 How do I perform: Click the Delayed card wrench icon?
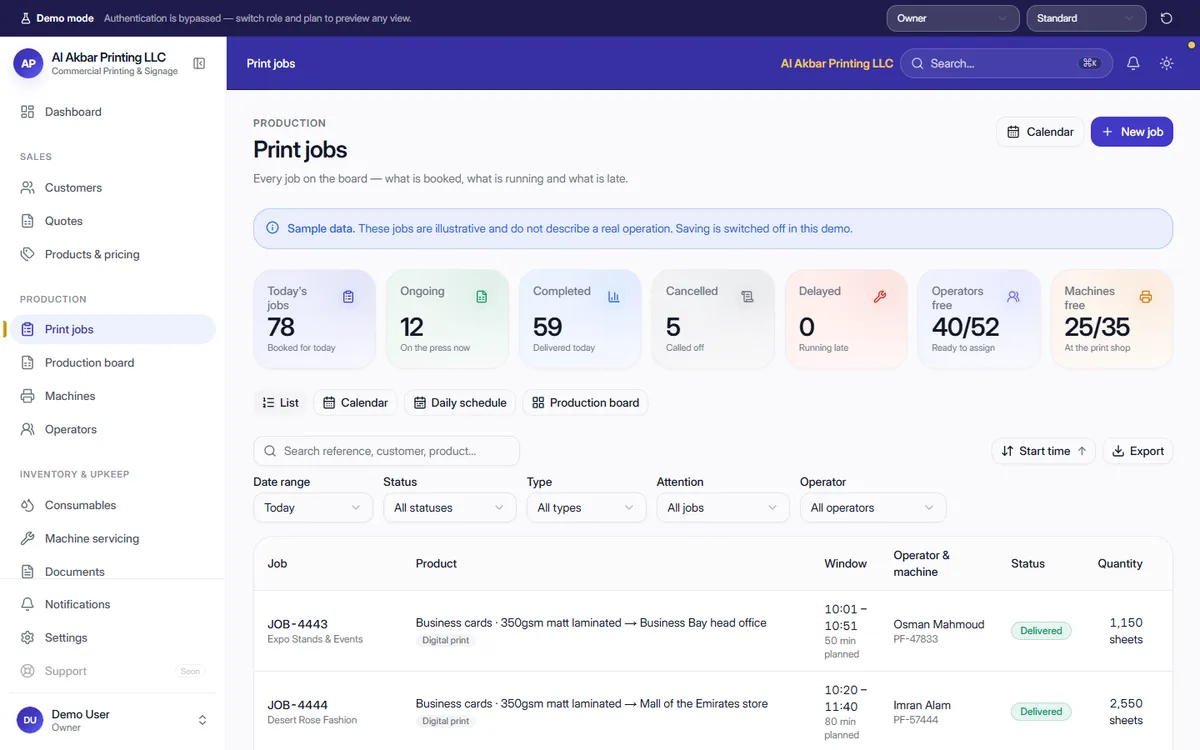coord(880,297)
